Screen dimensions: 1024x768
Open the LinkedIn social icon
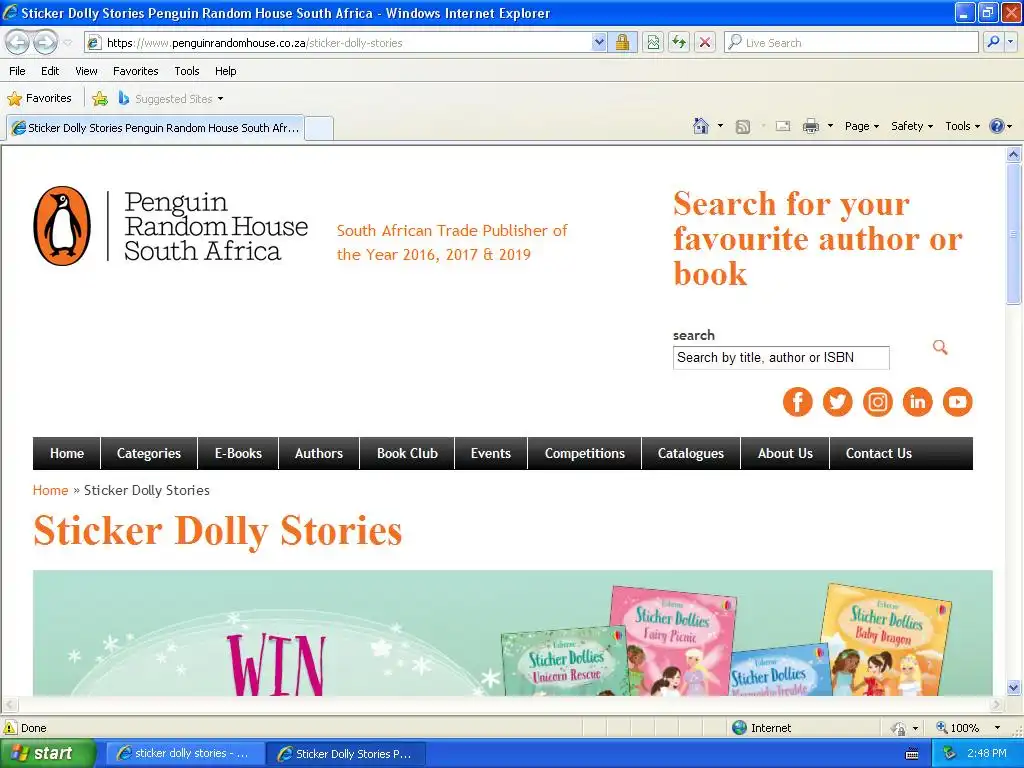point(918,402)
